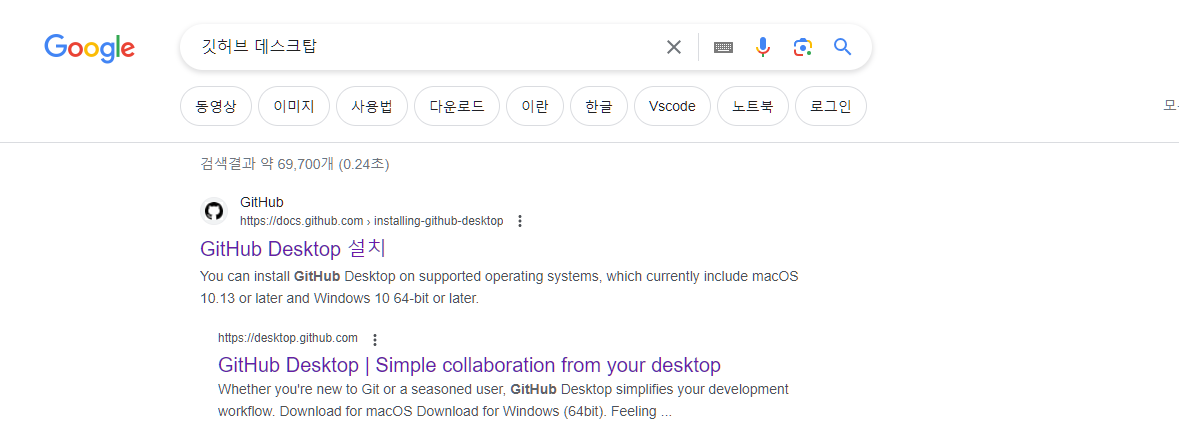Clear the search query with the X icon

674,47
